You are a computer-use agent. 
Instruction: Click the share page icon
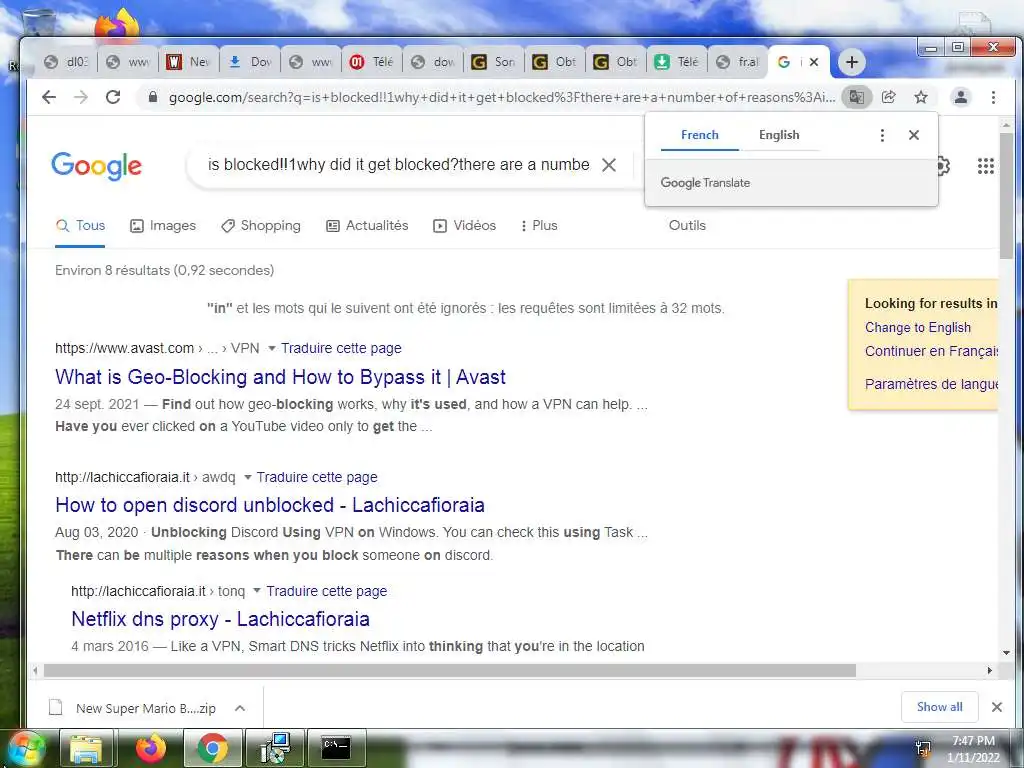[888, 97]
